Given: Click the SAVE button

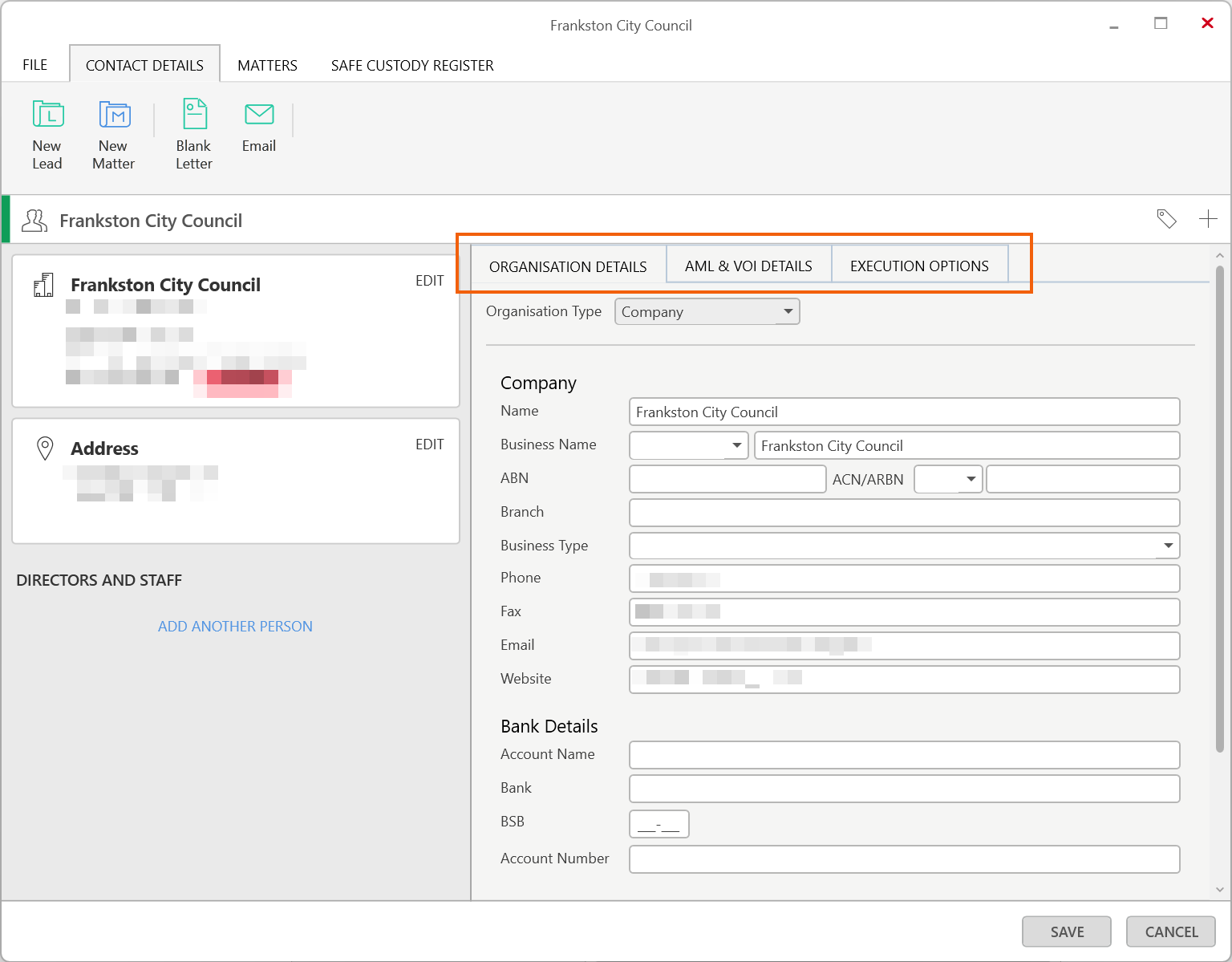Looking at the screenshot, I should point(1066,932).
